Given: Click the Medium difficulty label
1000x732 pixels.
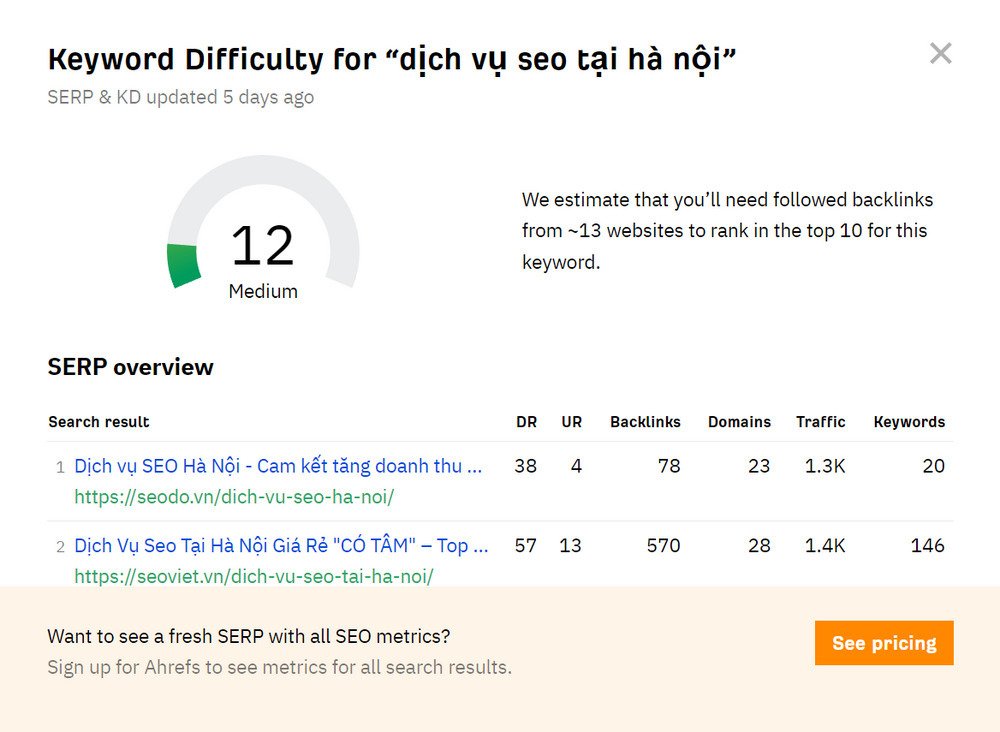Looking at the screenshot, I should pos(263,291).
